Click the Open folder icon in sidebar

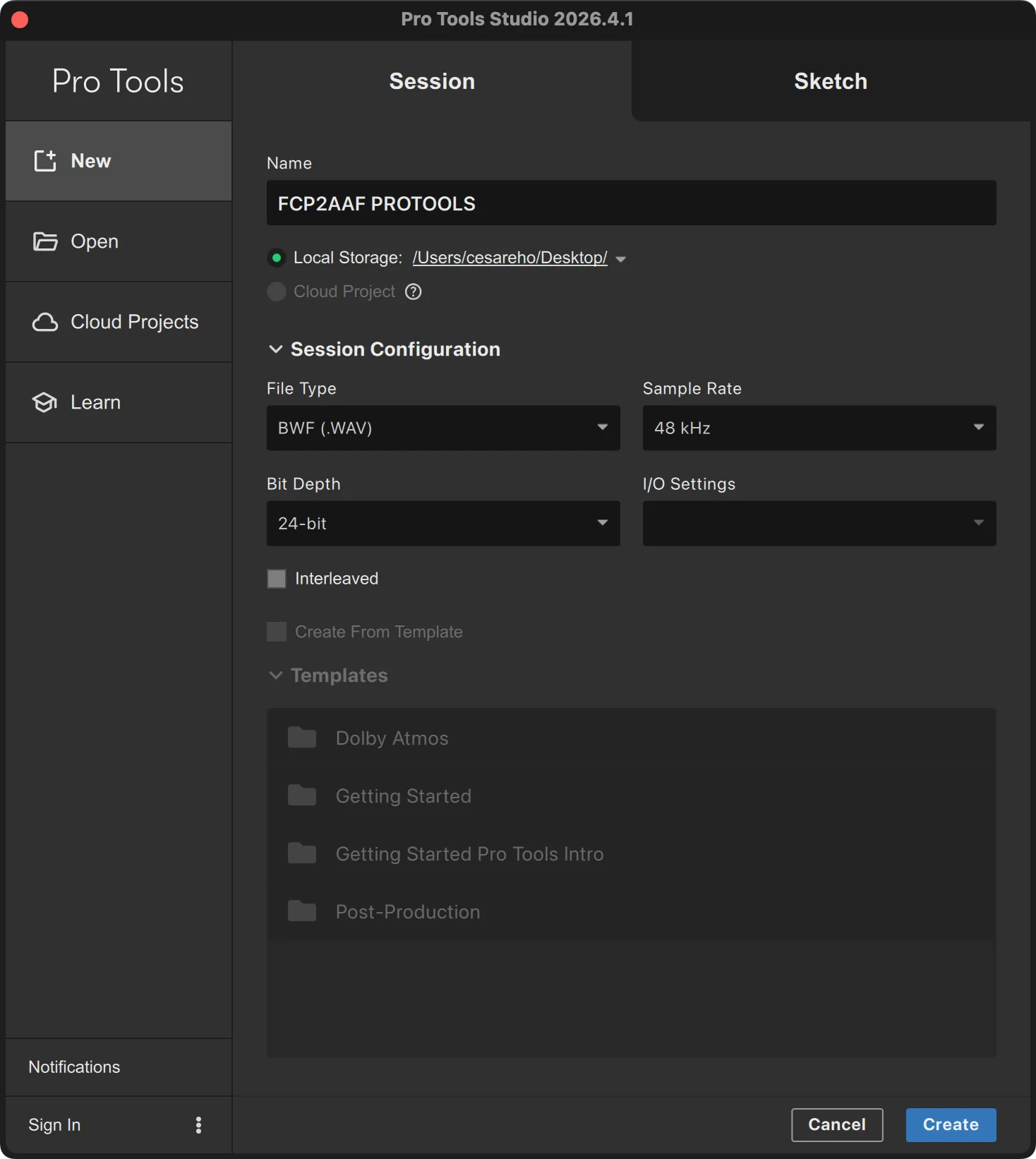coord(45,241)
